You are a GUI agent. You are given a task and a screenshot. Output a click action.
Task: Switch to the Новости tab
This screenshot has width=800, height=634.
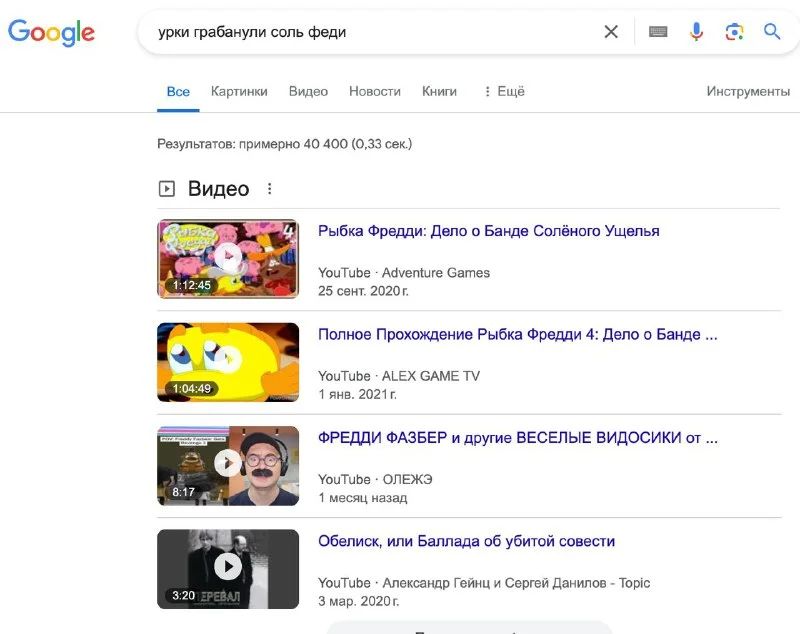tap(374, 91)
